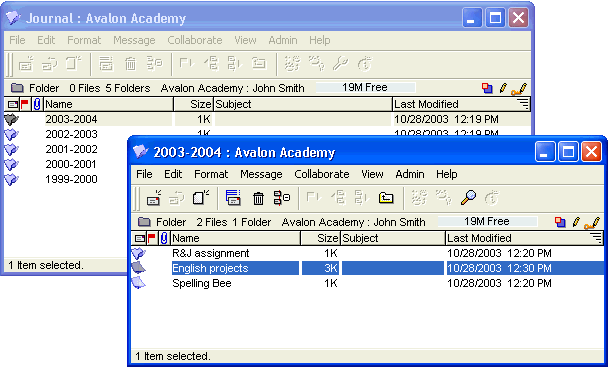Click the paperclip attachment column header in front list
Image resolution: width=608 pixels, height=367 pixels.
click(164, 238)
